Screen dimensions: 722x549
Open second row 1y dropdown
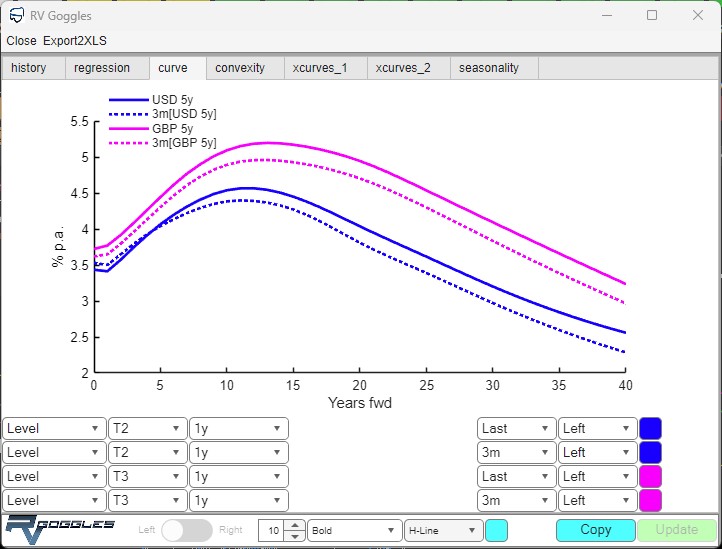(x=239, y=452)
